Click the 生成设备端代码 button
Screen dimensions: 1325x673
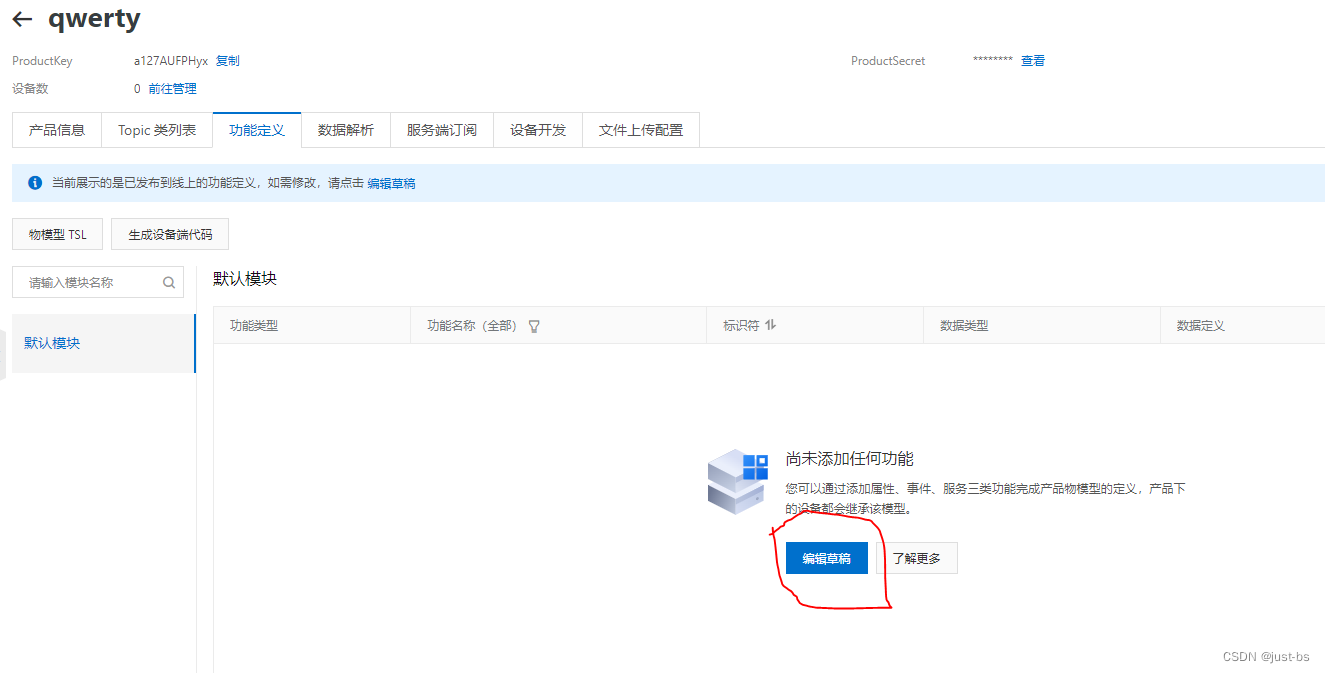tap(170, 235)
